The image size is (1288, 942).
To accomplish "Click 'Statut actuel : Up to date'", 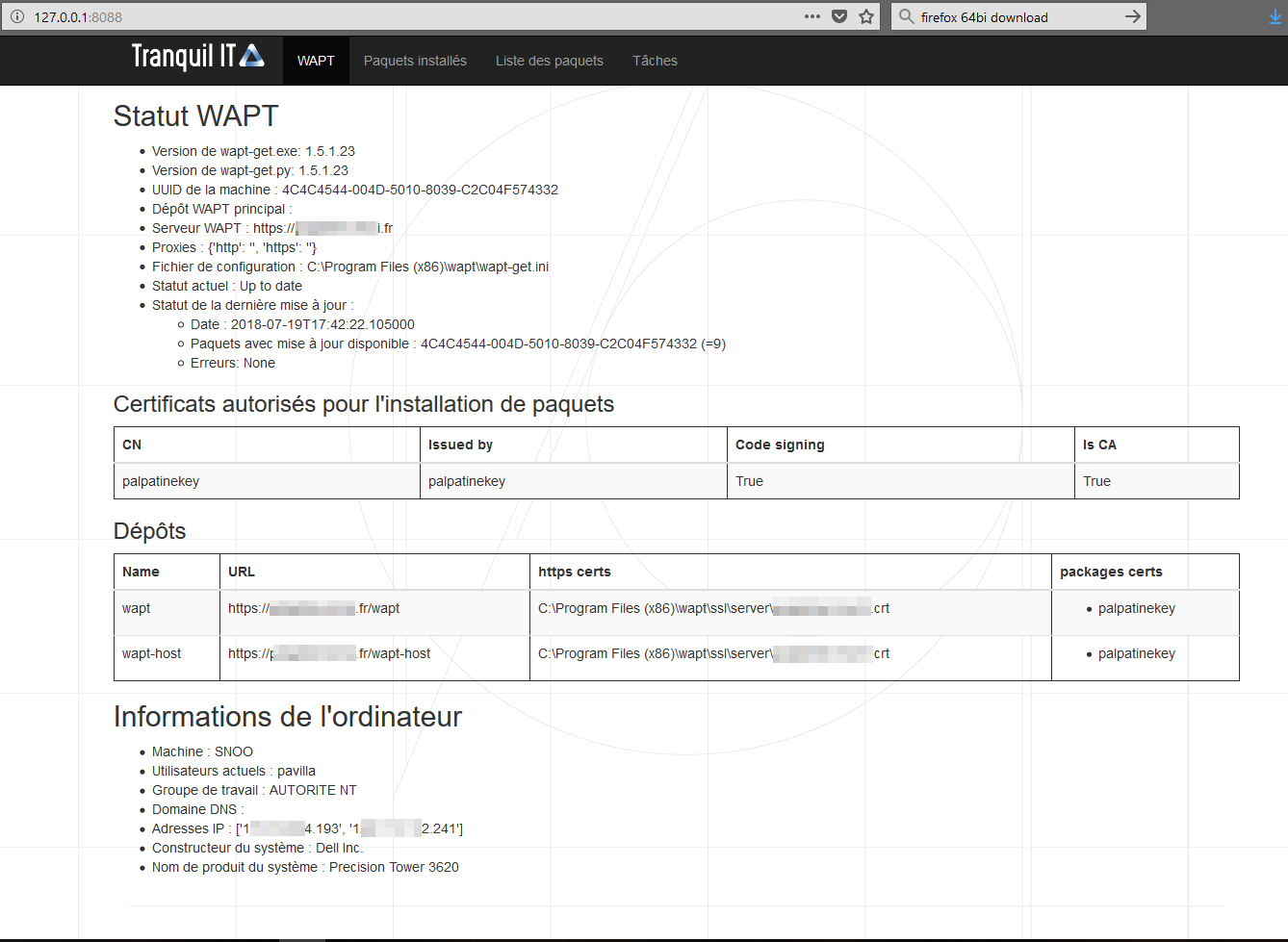I will click(227, 286).
